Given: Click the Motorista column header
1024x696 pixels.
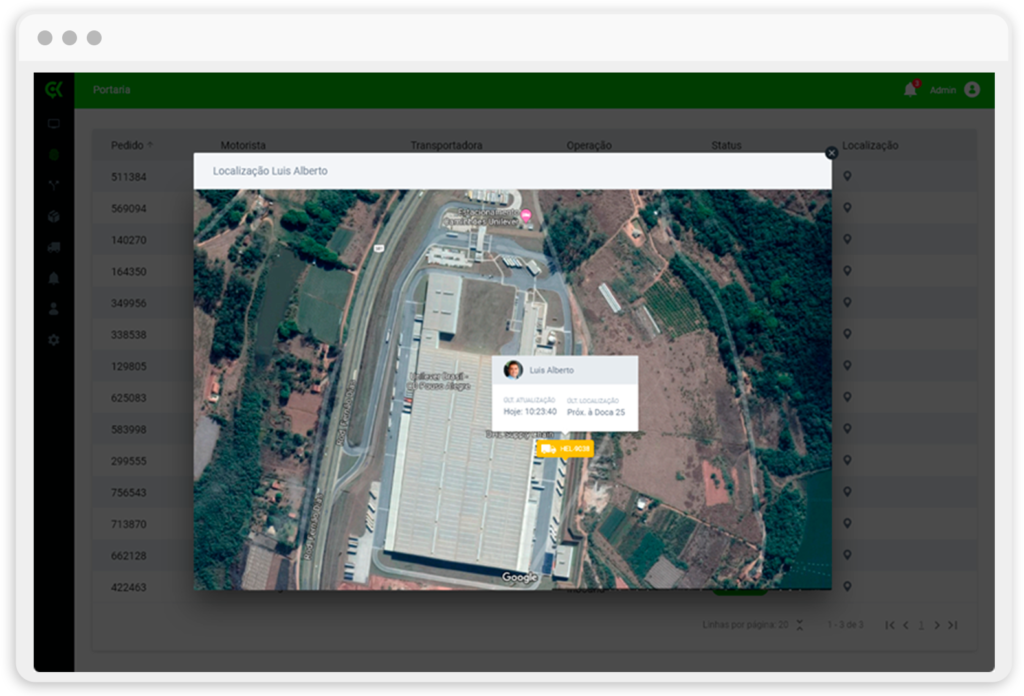Looking at the screenshot, I should pyautogui.click(x=243, y=145).
